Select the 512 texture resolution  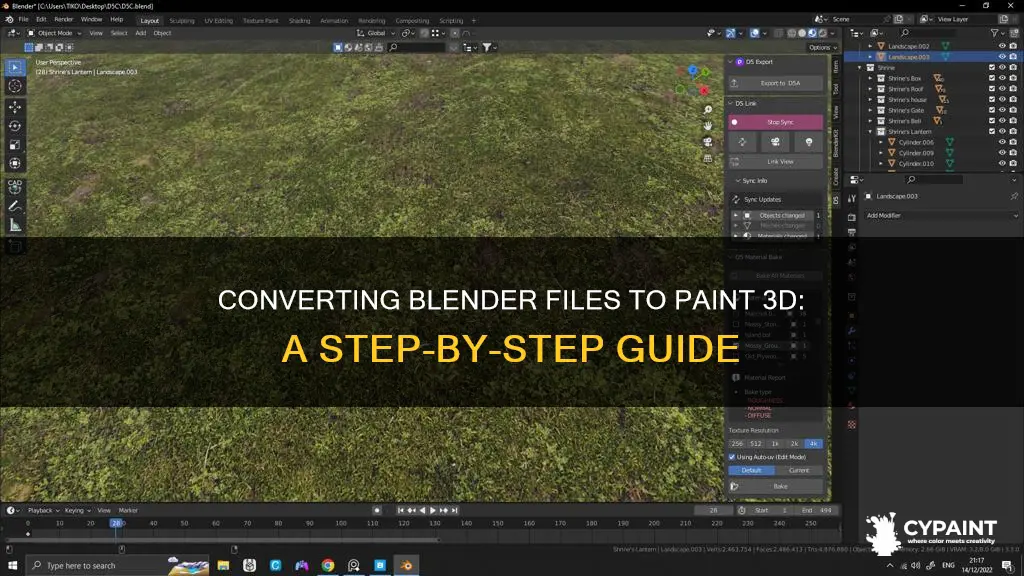point(756,443)
